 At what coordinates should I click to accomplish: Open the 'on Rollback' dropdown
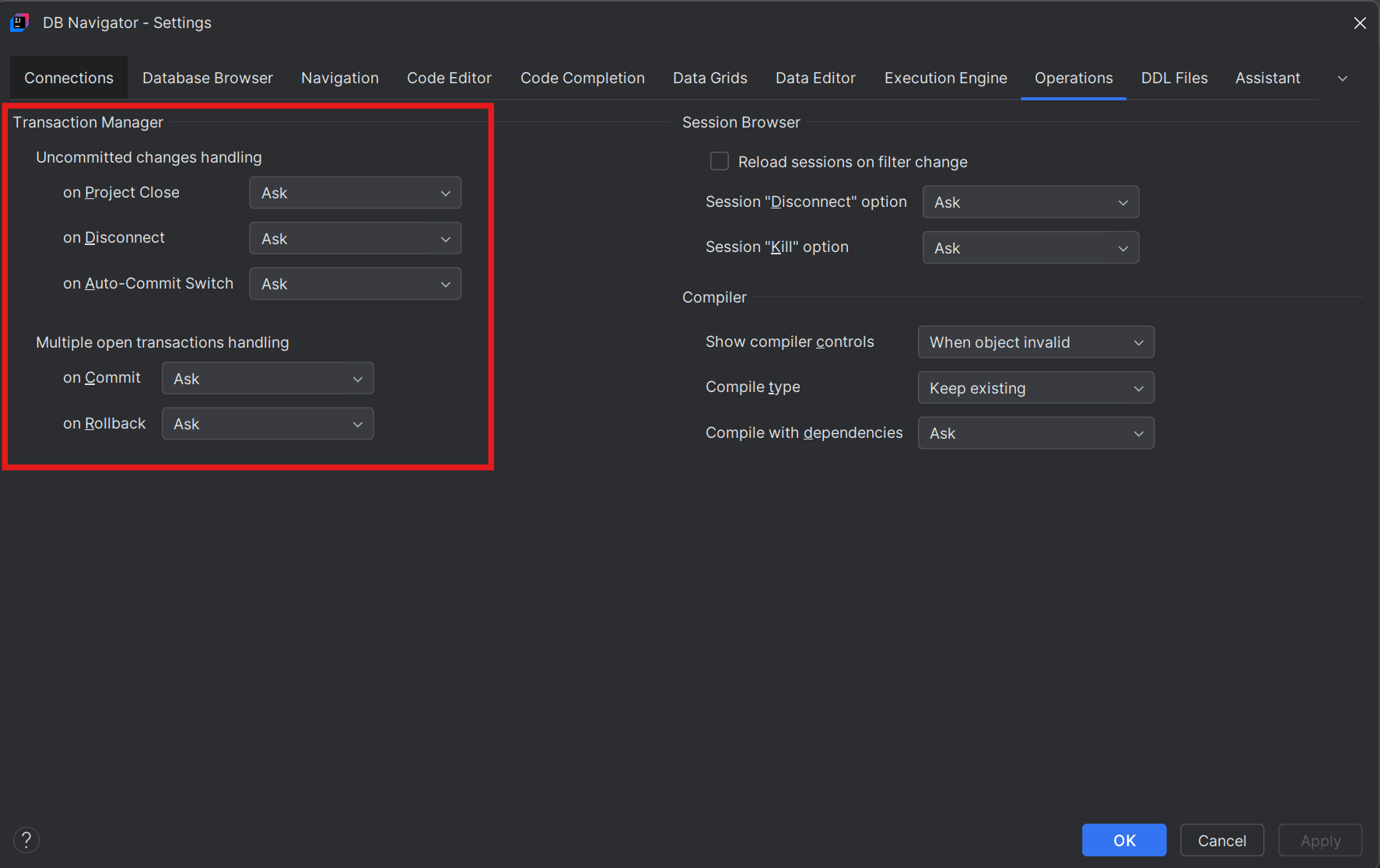pos(267,423)
